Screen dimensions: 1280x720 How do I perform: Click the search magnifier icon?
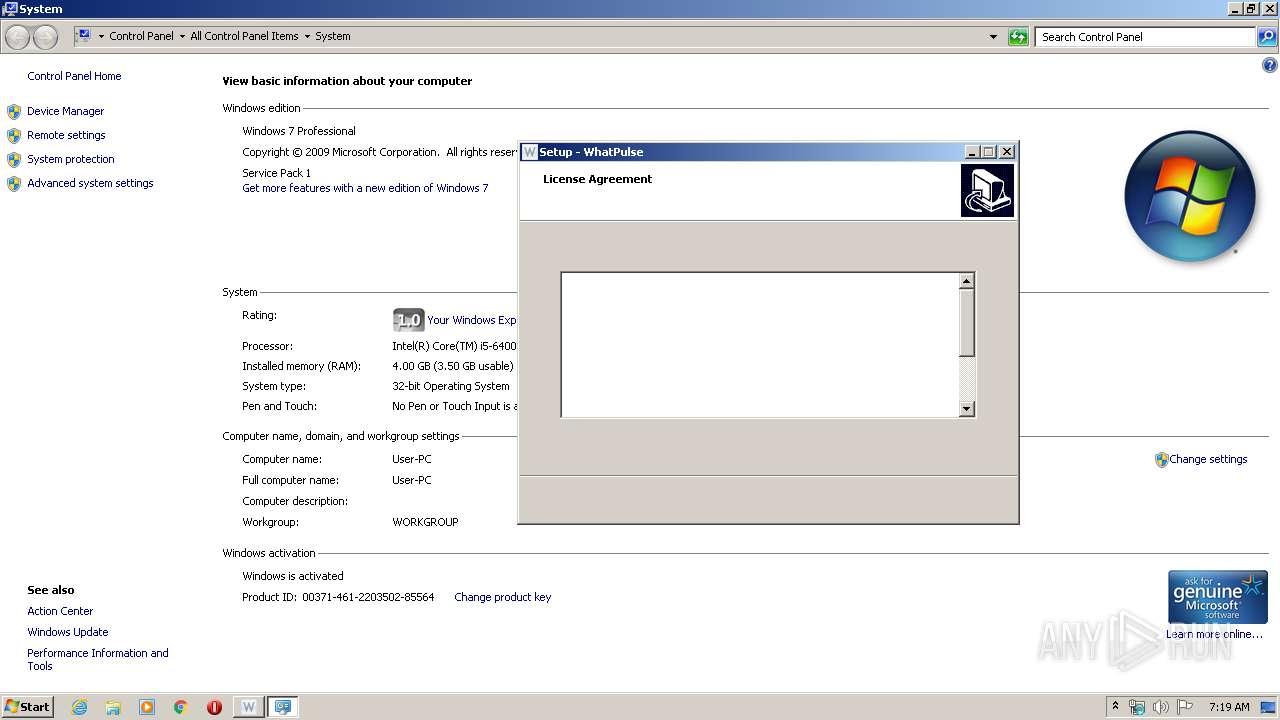tap(1267, 37)
